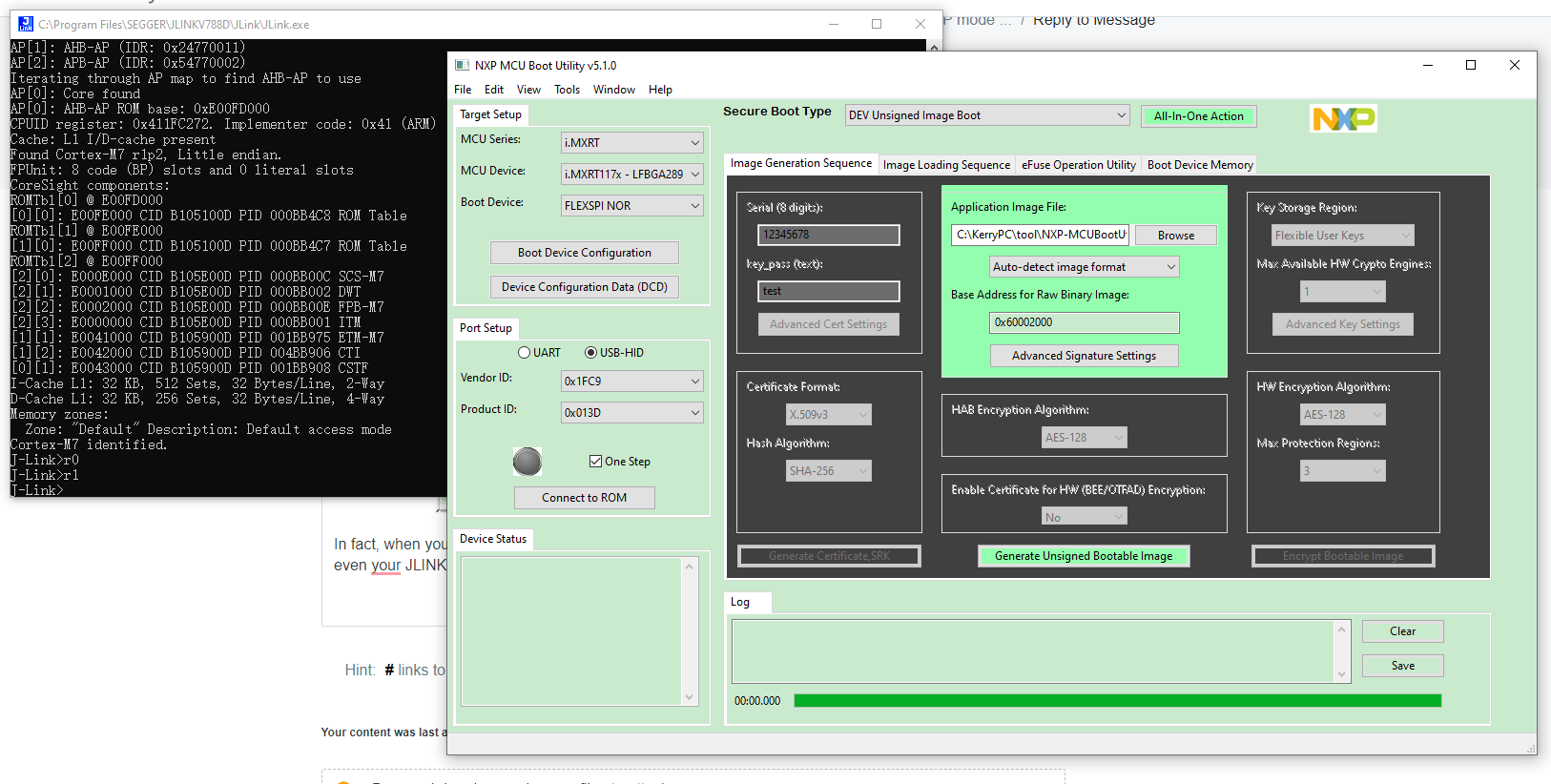Viewport: 1551px width, 784px height.
Task: Run the All-In-One Action
Action: [x=1199, y=116]
